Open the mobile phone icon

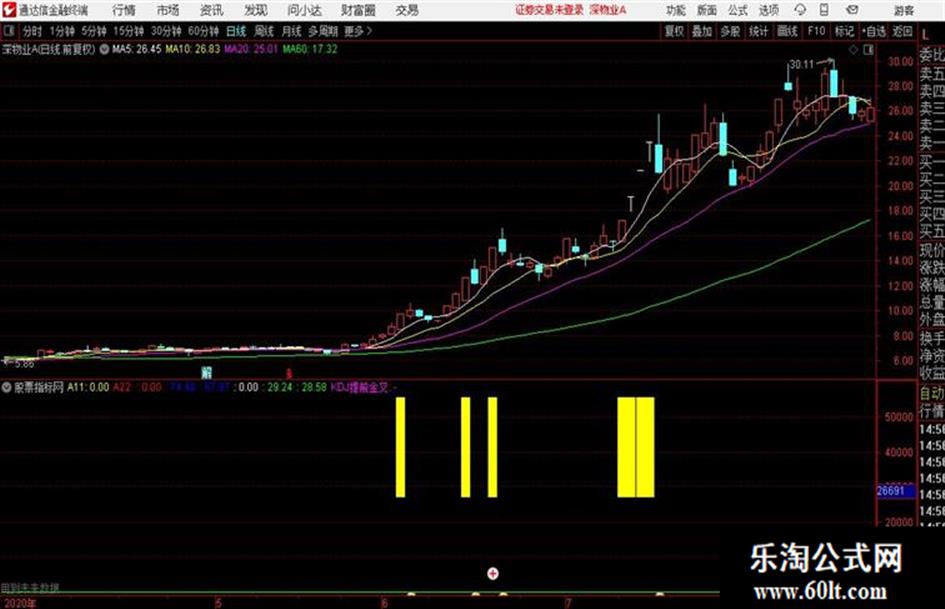click(x=824, y=10)
